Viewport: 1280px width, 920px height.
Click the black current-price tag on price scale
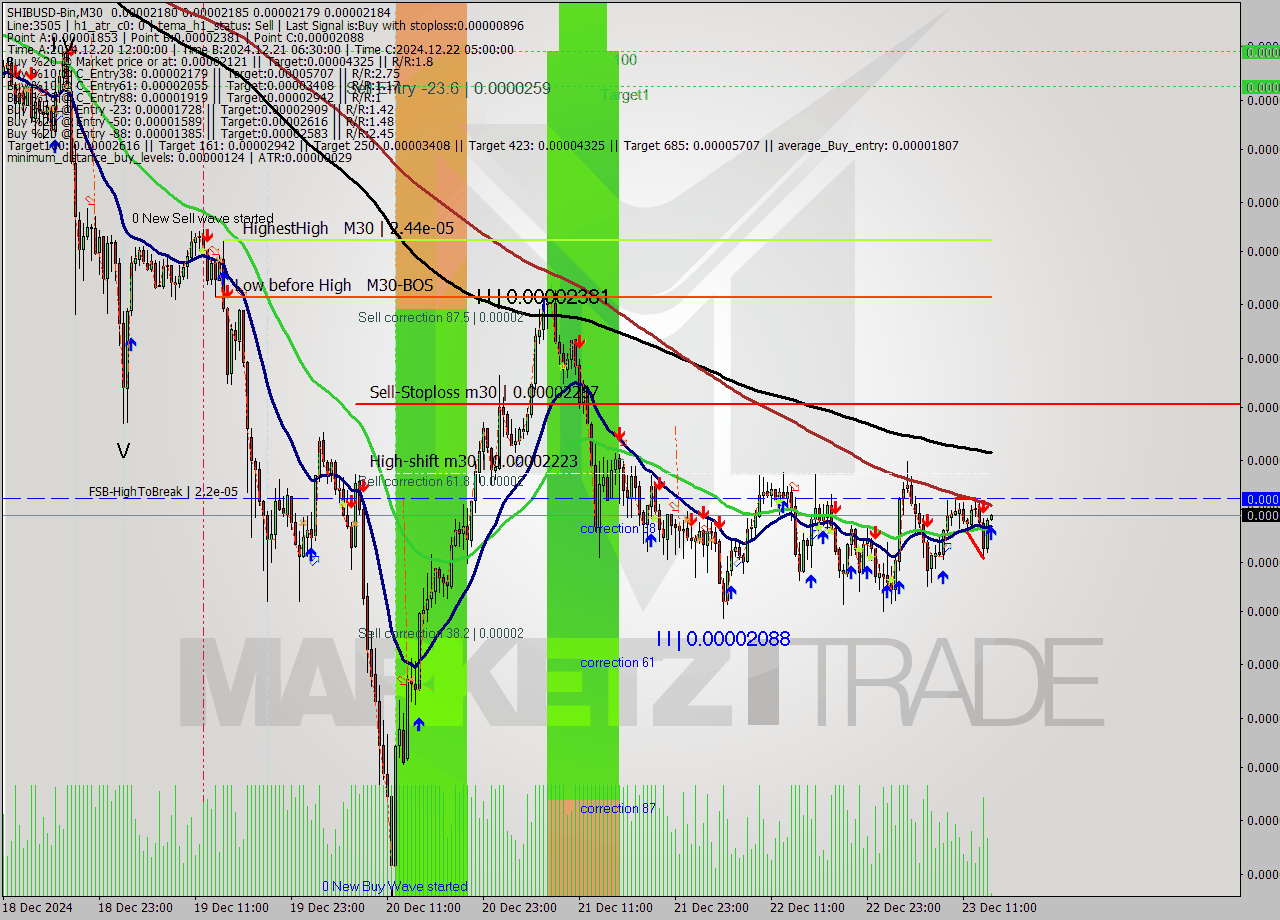pos(1260,515)
